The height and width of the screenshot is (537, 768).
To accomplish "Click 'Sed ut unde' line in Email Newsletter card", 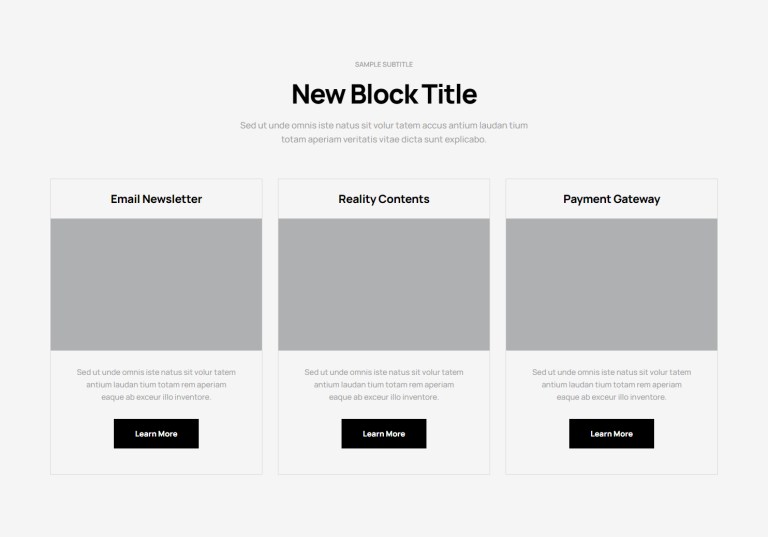I will [156, 372].
